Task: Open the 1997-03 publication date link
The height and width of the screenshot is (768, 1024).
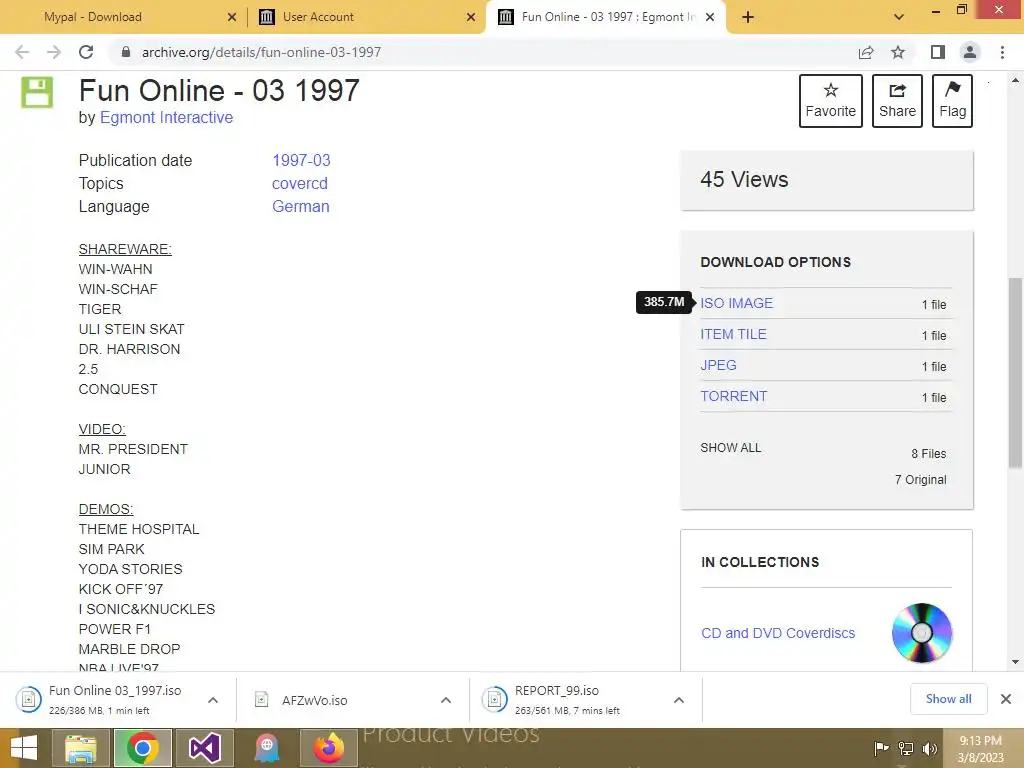Action: (x=301, y=161)
